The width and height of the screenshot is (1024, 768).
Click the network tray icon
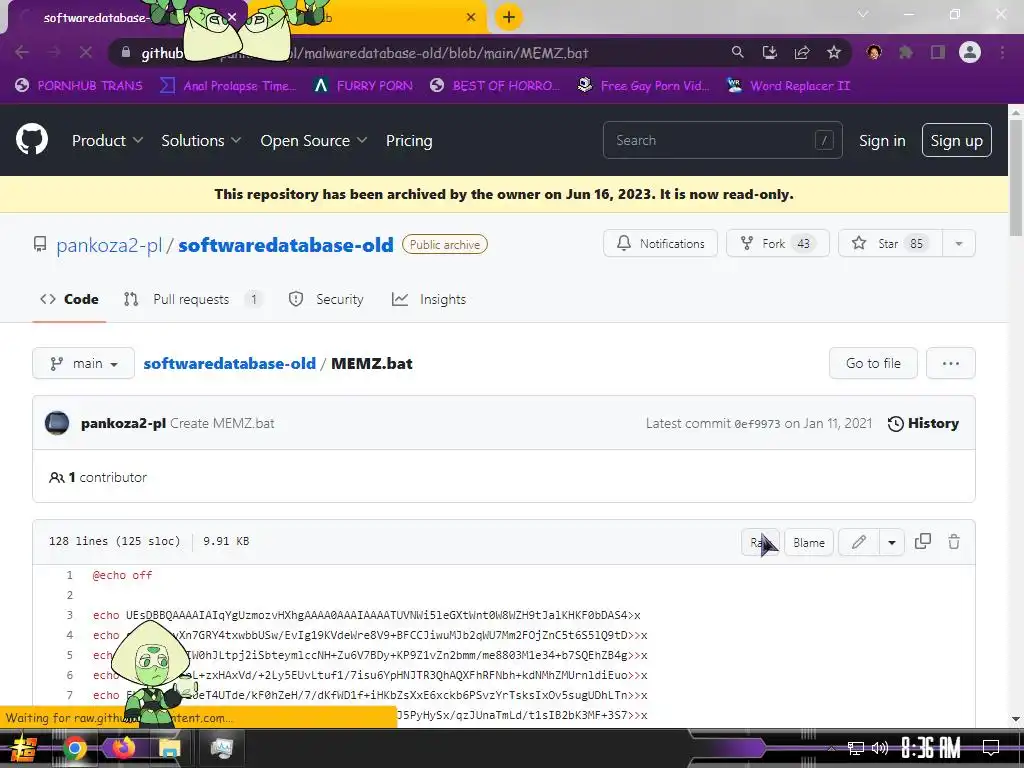pos(856,748)
